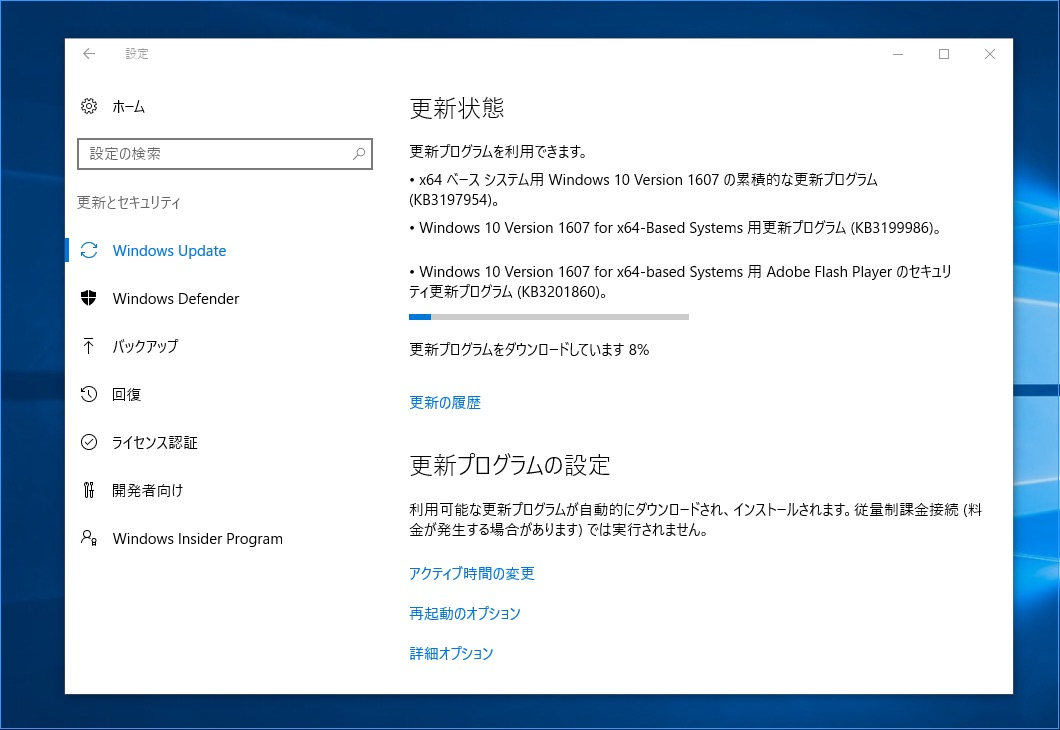Click アクティブ時間の変更 link

472,574
